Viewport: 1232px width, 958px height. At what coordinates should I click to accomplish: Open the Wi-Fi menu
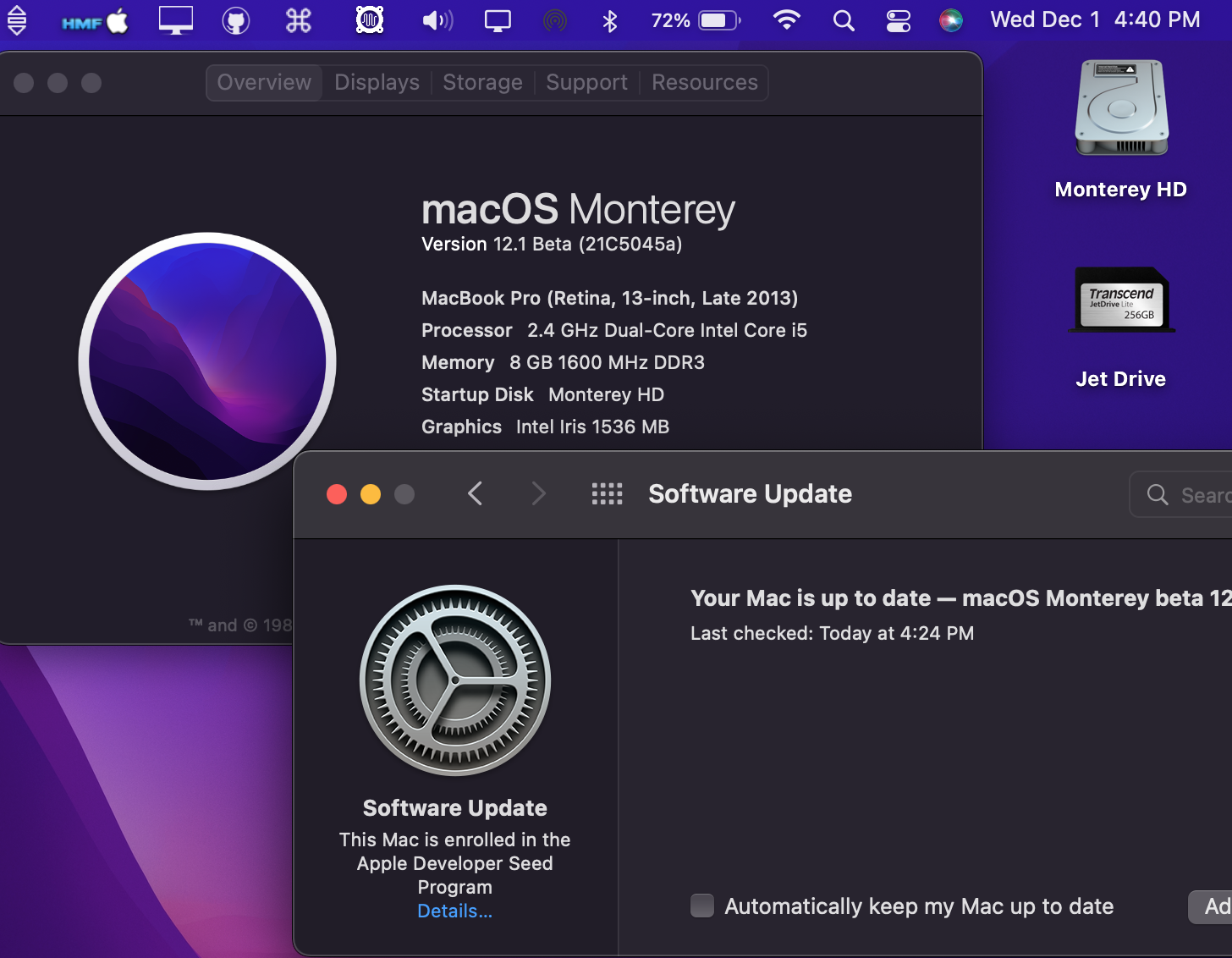(787, 20)
